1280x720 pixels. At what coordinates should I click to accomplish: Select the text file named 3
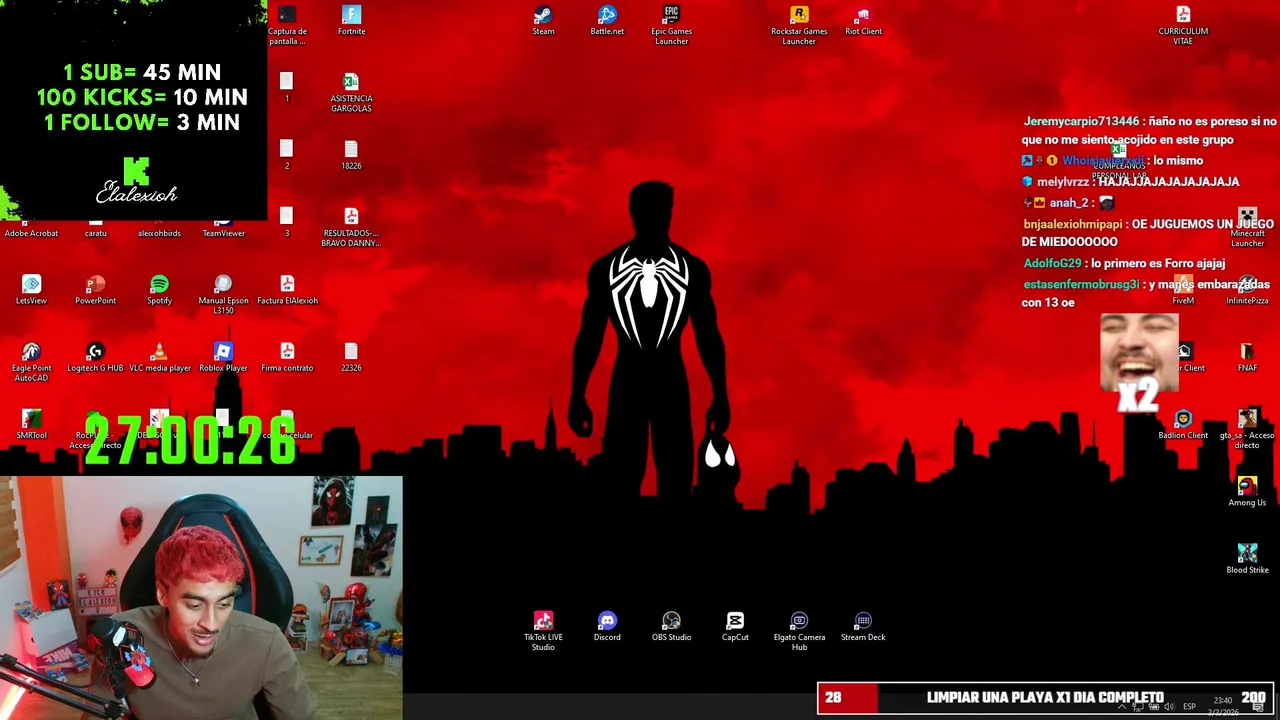(287, 222)
